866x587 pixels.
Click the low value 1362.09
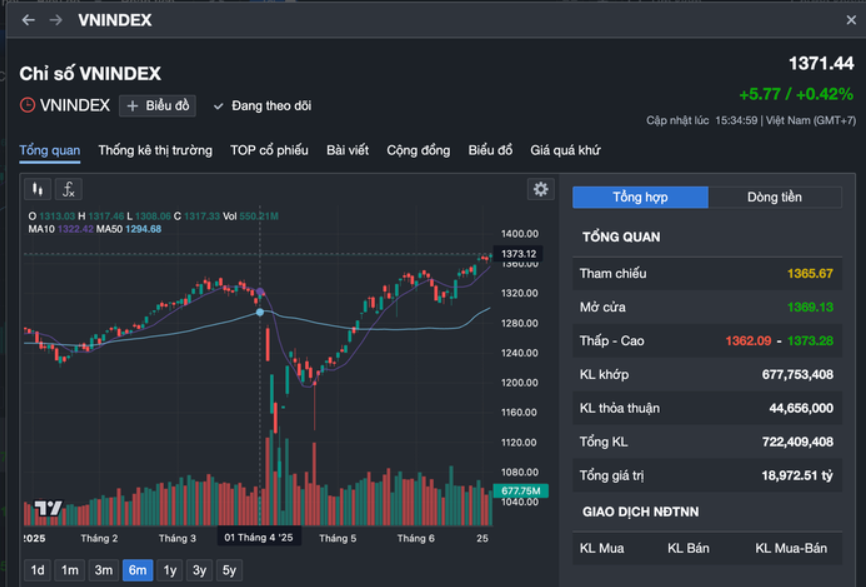click(748, 341)
